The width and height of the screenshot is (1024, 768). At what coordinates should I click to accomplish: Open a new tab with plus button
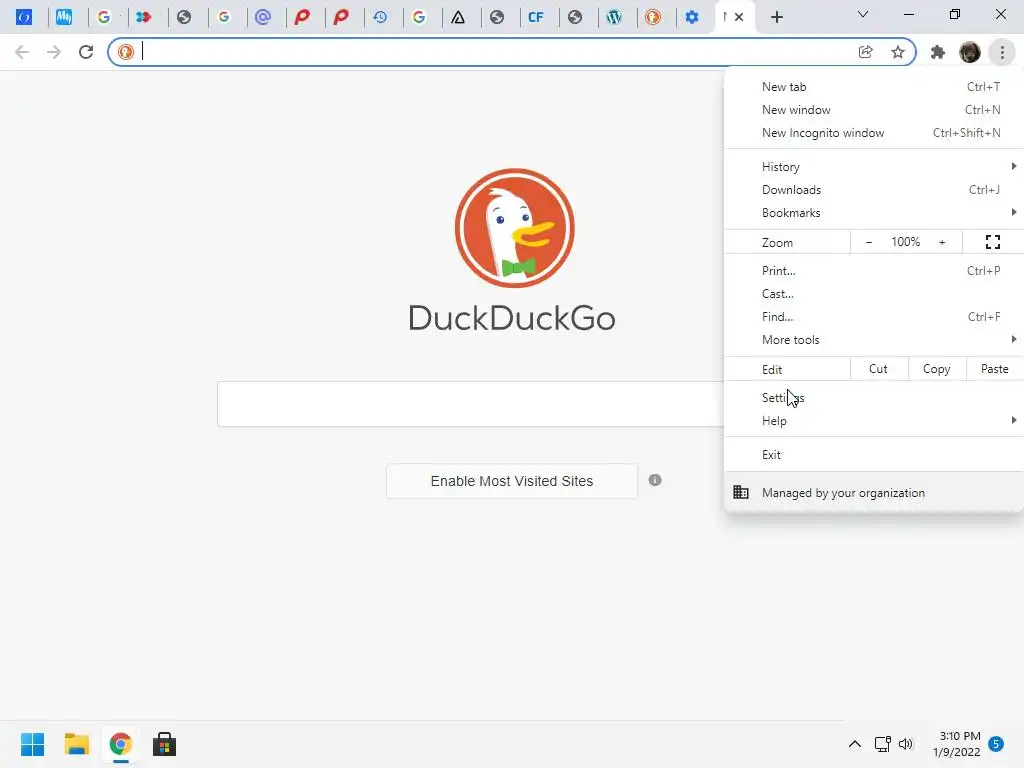(x=776, y=17)
